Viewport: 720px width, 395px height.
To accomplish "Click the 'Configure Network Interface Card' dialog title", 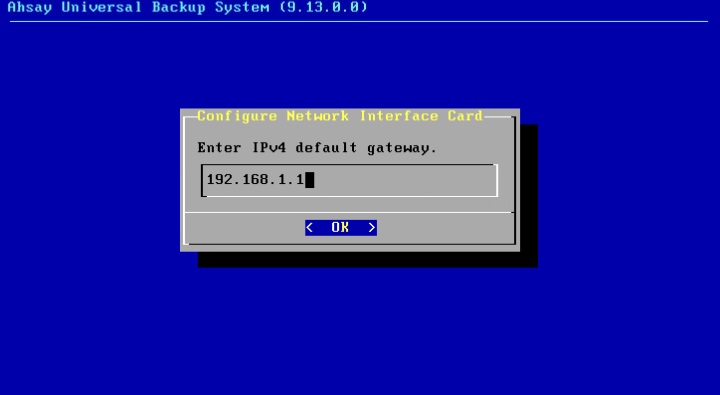I will (x=340, y=116).
